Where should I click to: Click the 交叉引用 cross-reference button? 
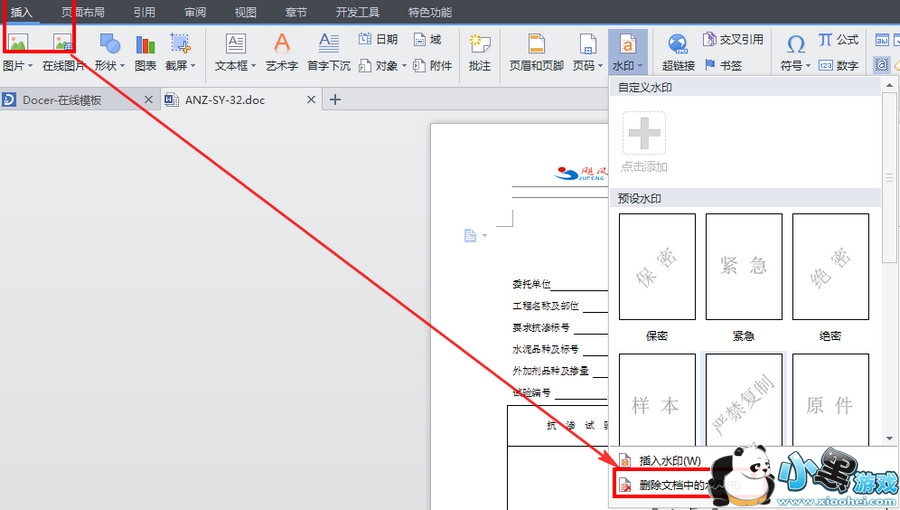[733, 39]
